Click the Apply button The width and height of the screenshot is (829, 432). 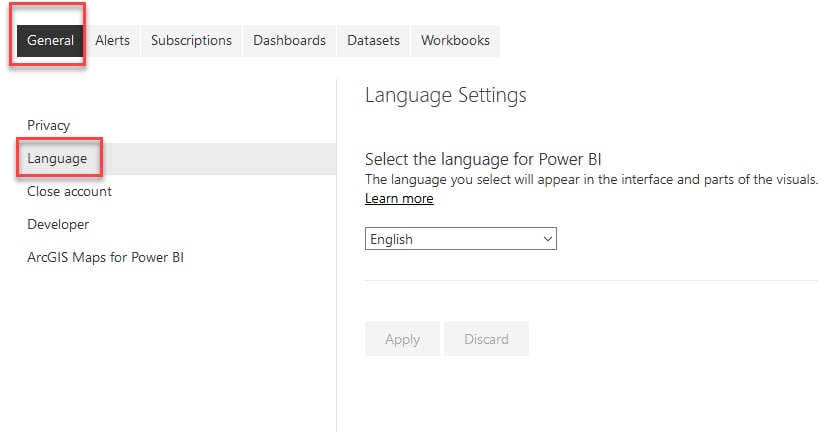pos(402,338)
